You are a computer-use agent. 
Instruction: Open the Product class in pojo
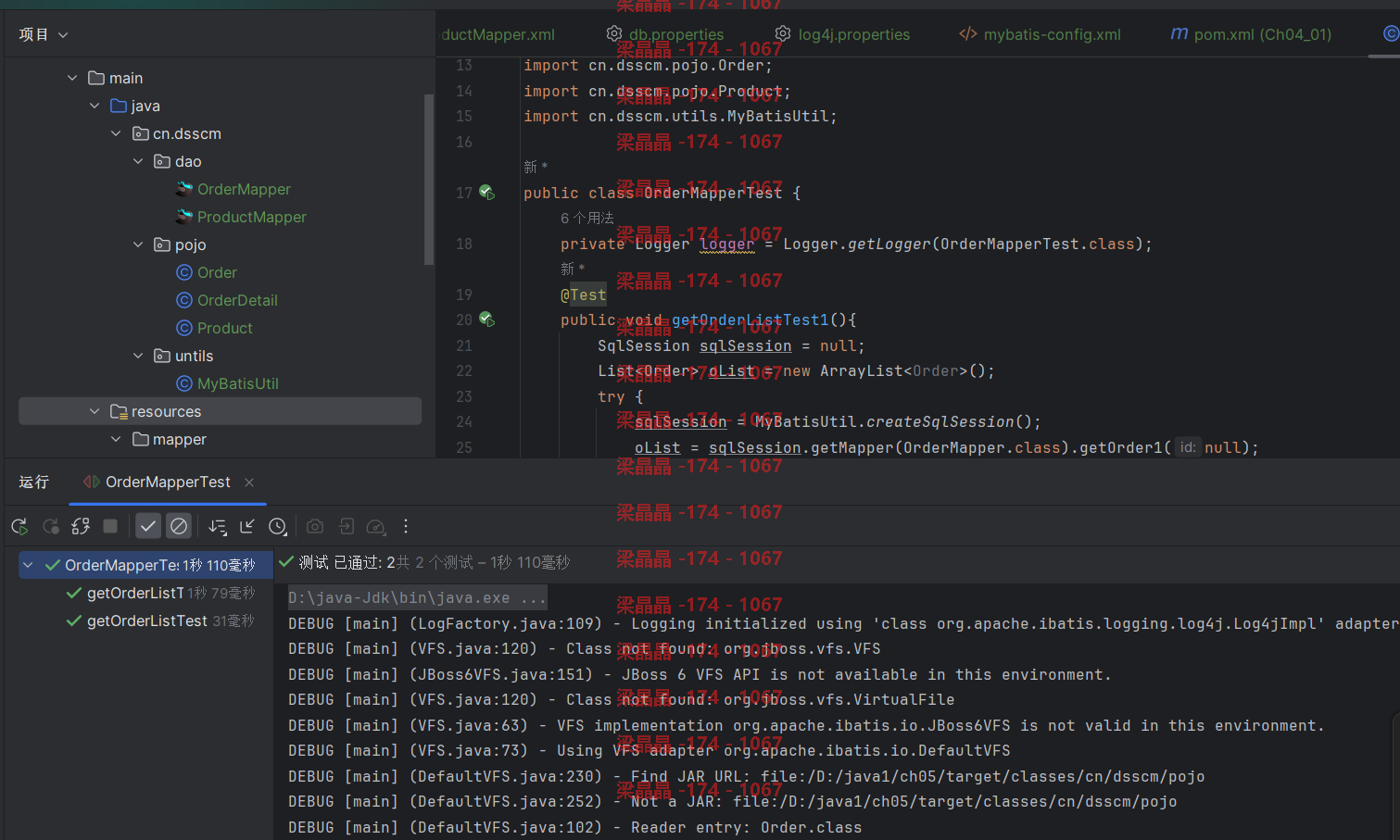click(x=224, y=328)
